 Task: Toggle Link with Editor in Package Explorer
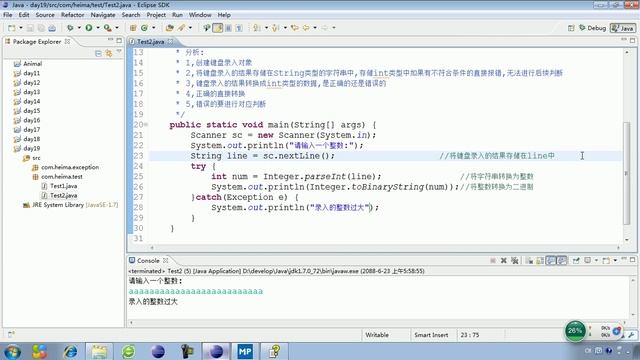109,53
